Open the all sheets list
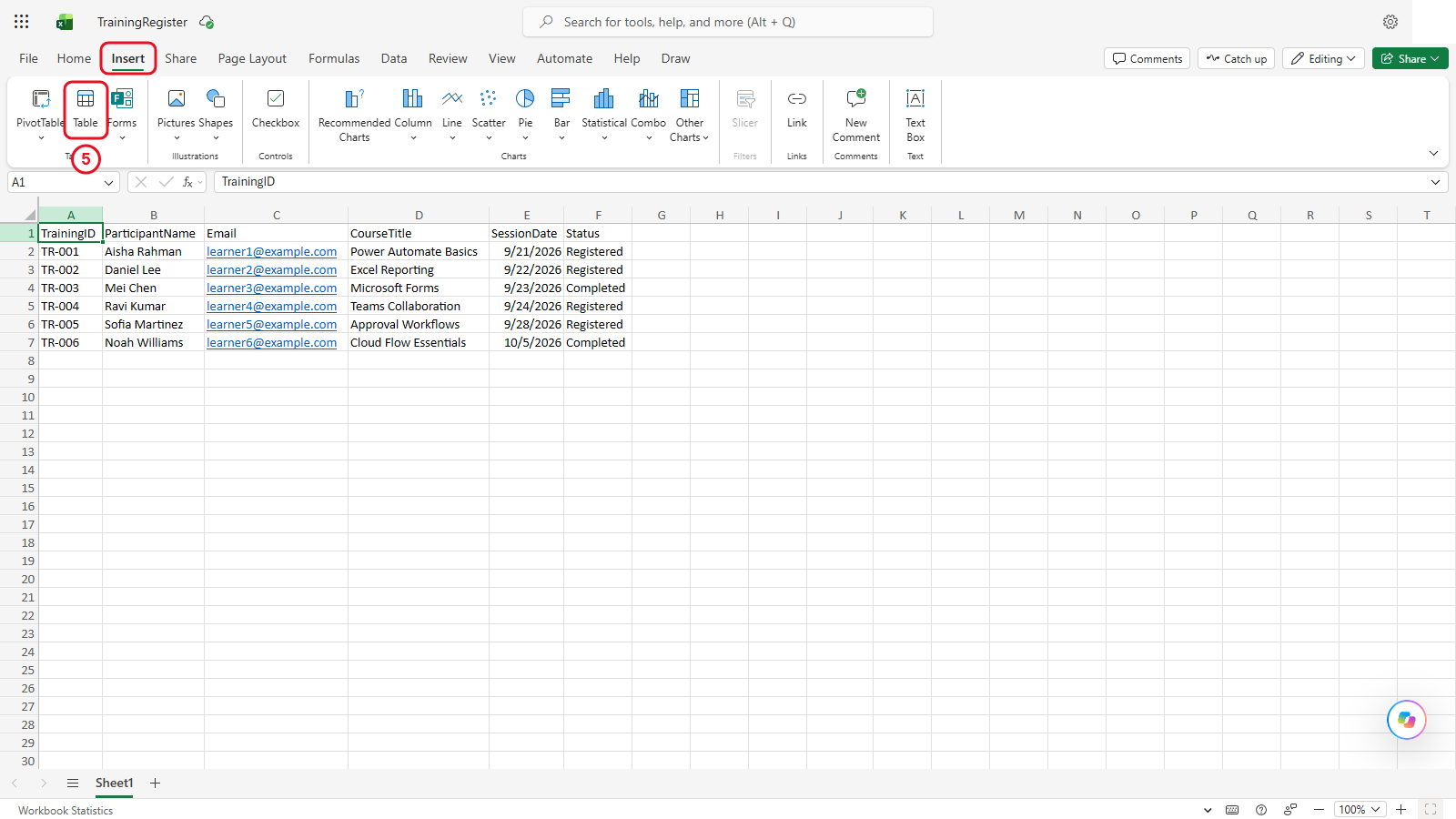Image resolution: width=1456 pixels, height=819 pixels. [x=73, y=783]
